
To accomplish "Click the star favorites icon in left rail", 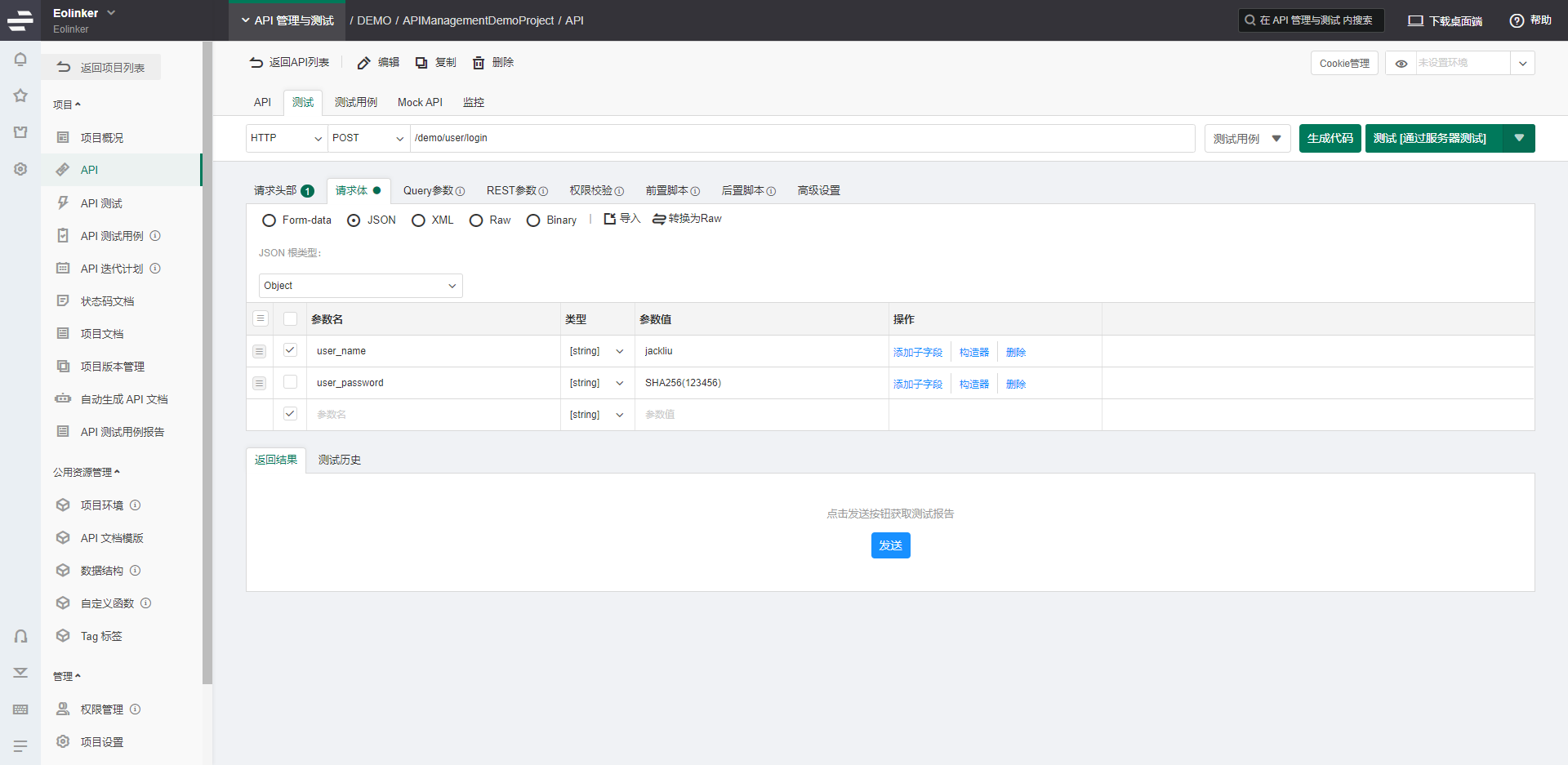I will pyautogui.click(x=20, y=96).
